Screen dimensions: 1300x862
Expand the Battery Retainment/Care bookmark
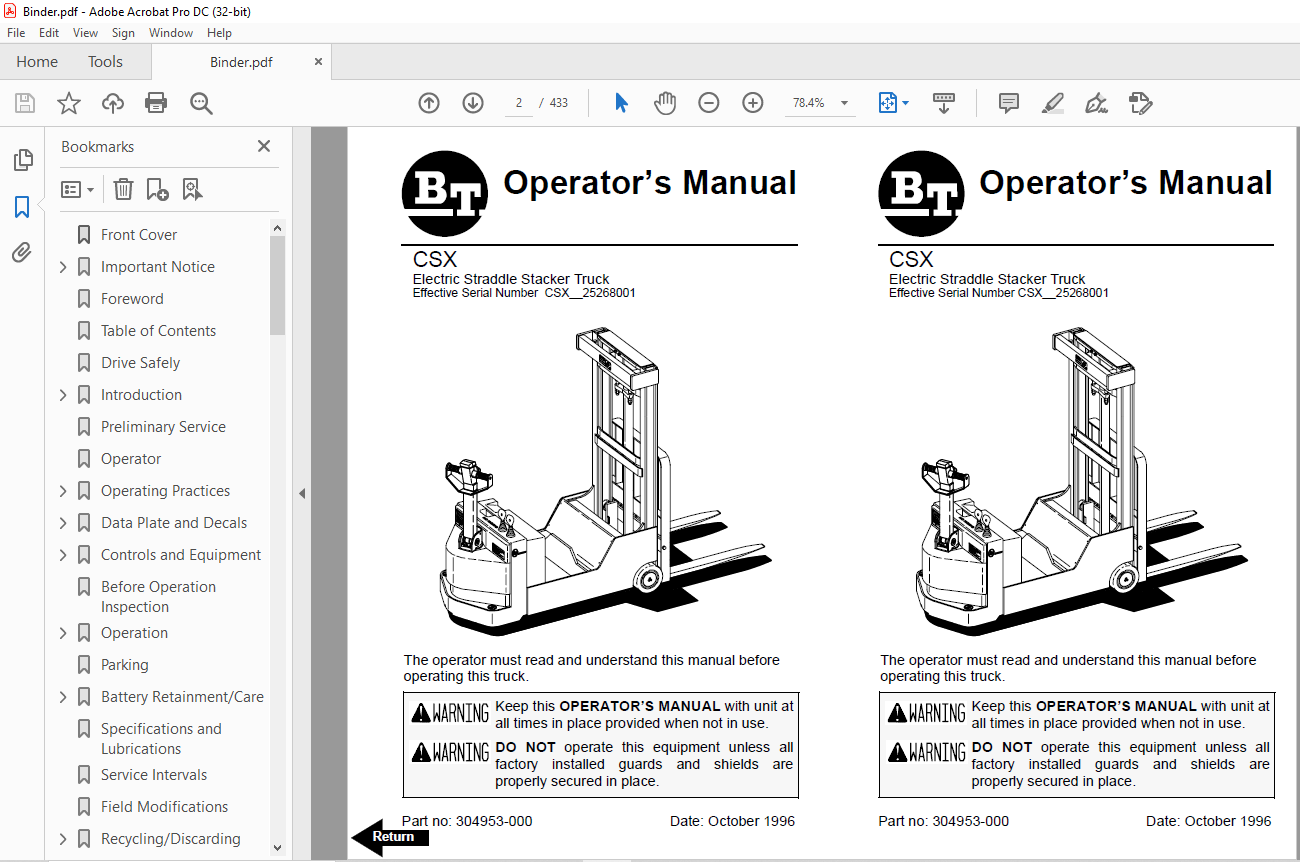point(63,697)
